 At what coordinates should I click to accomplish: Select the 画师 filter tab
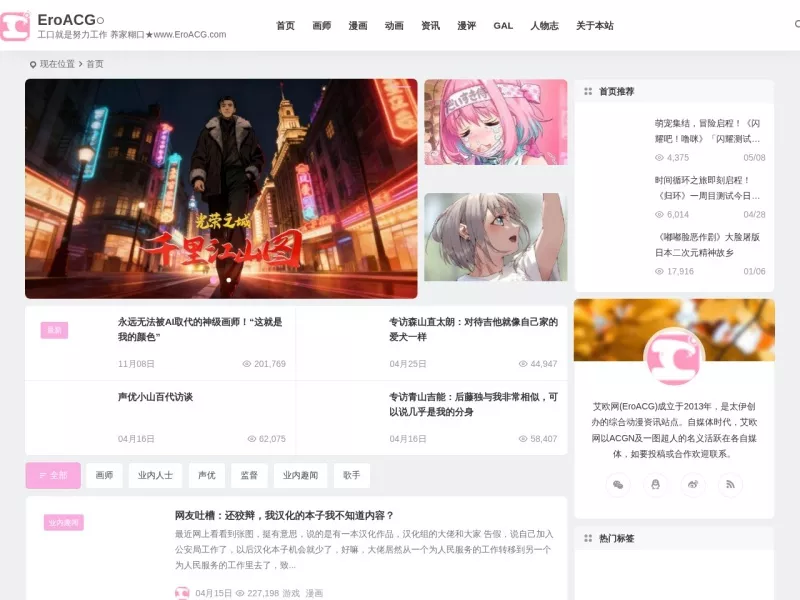[x=104, y=476]
